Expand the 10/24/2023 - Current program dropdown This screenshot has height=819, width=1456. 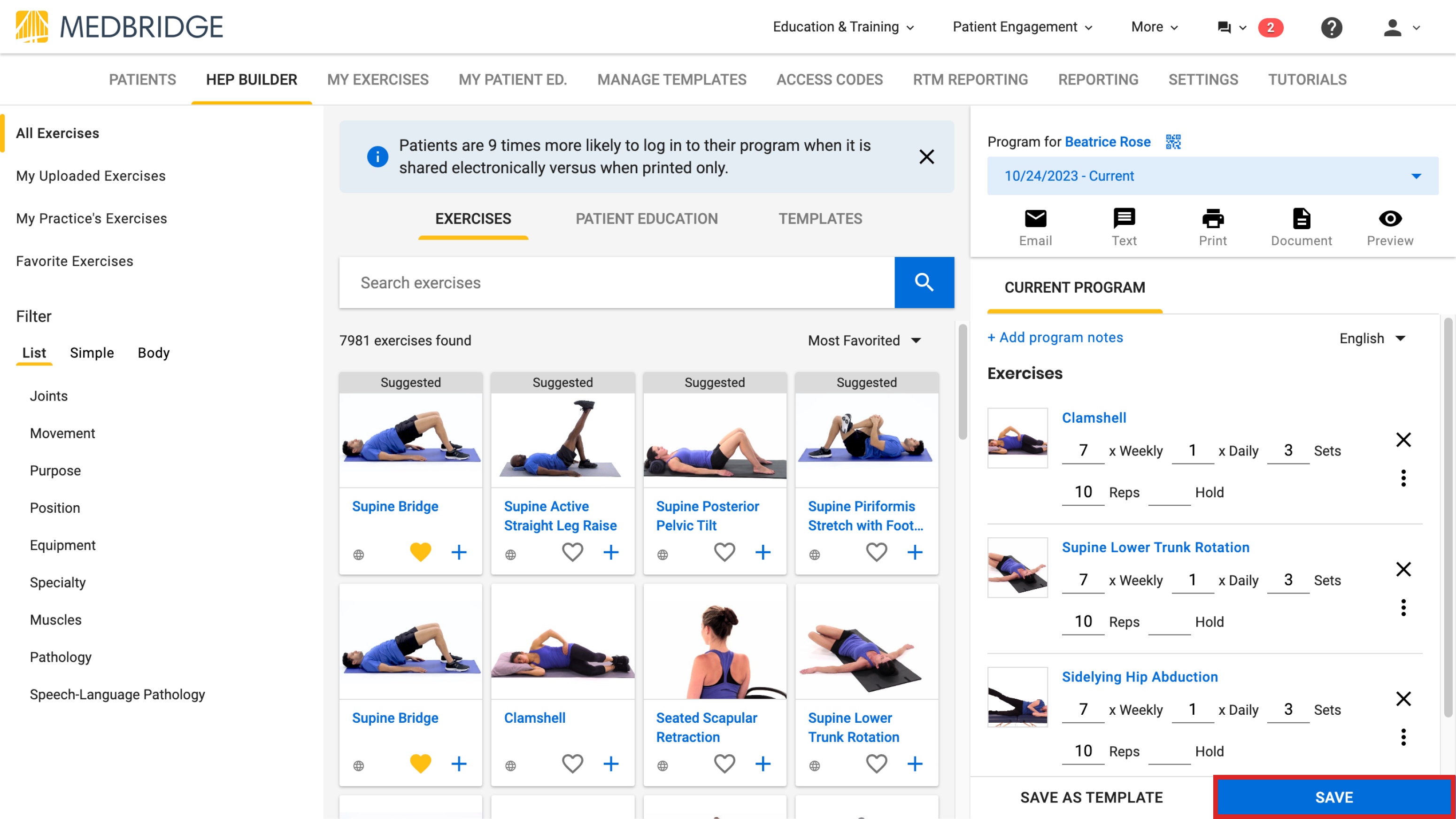(x=1213, y=176)
